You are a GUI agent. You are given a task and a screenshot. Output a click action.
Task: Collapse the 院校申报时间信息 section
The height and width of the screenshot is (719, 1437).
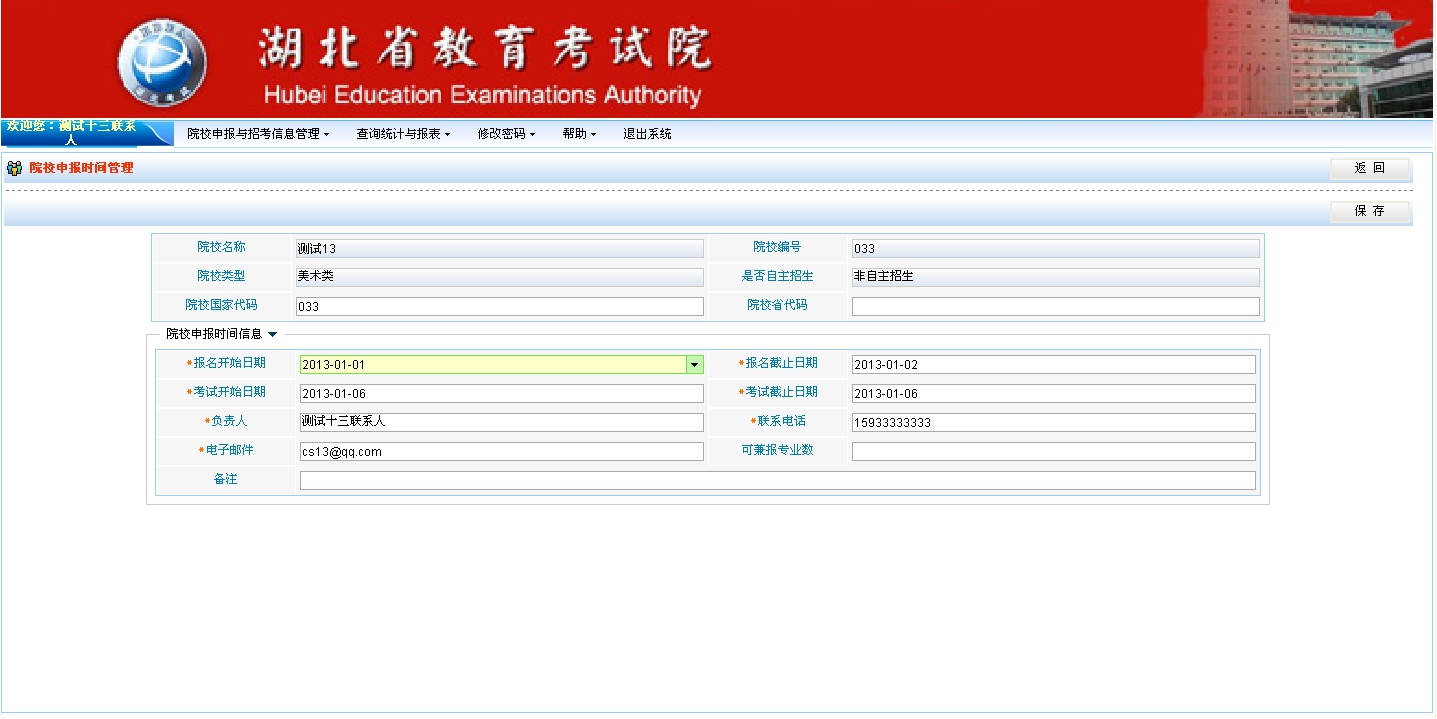pos(272,334)
